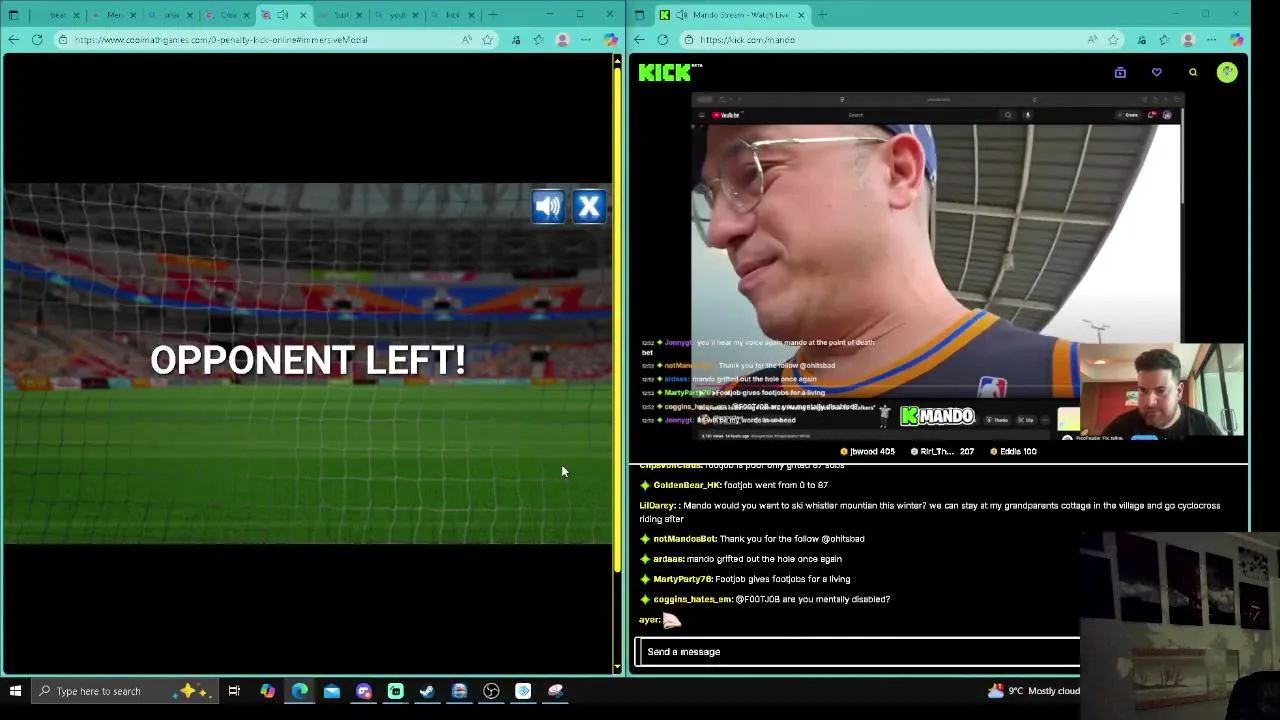This screenshot has width=1280, height=720.
Task: Click the 'Send a message' chat box
Action: coord(858,652)
